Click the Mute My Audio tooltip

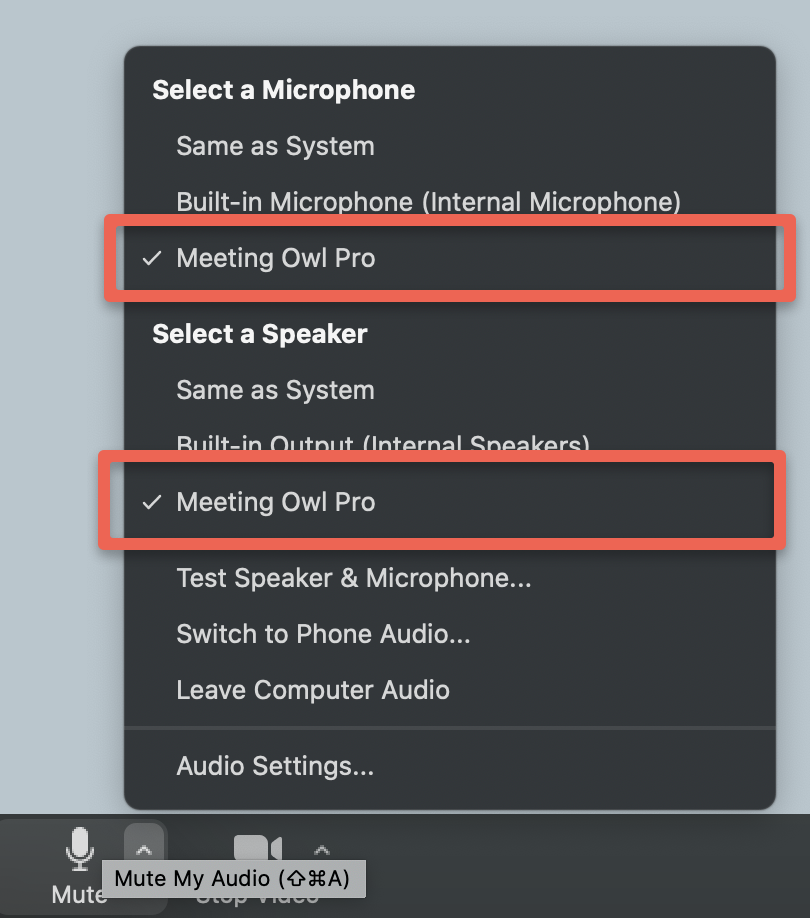coord(232,879)
